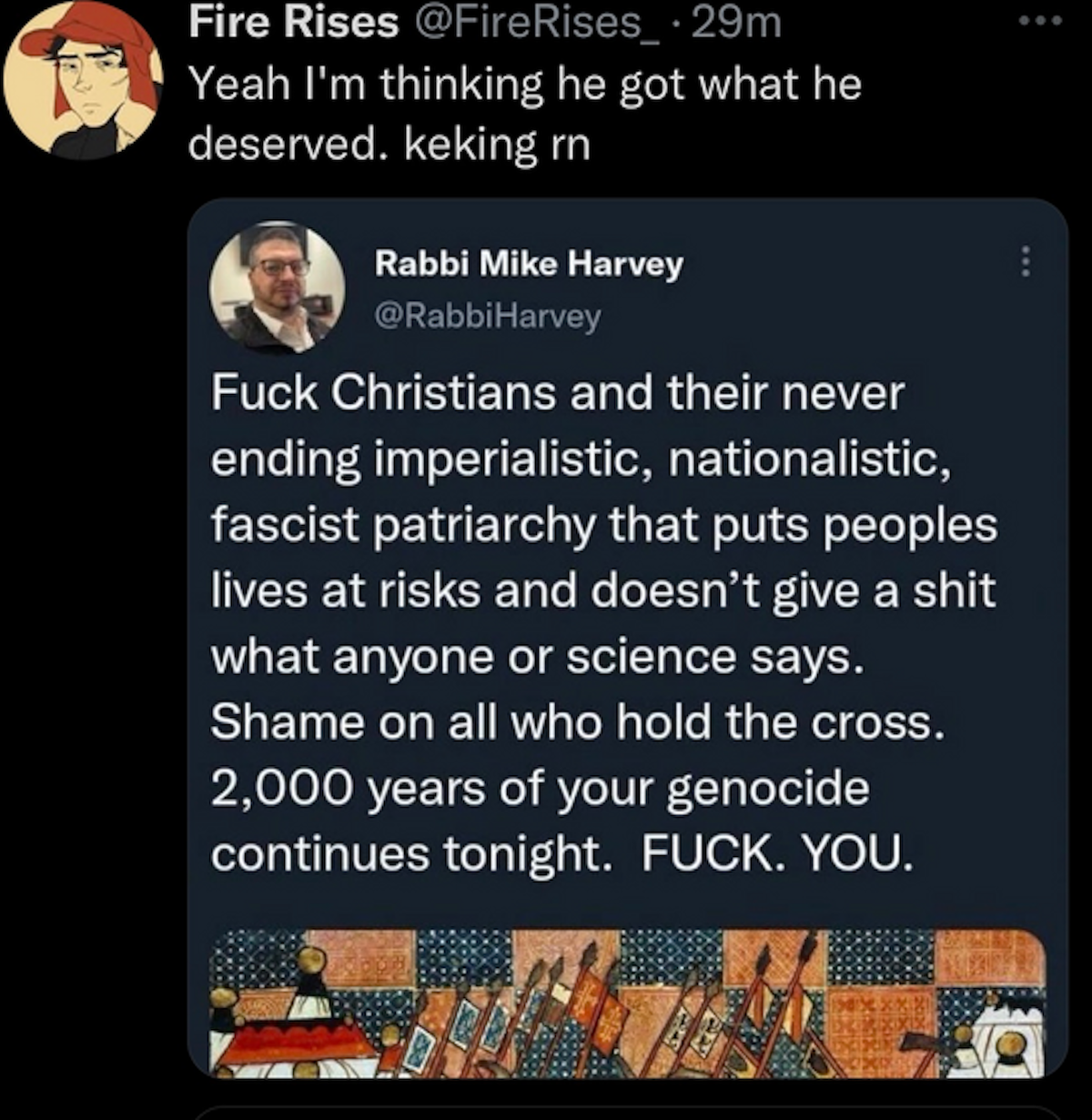Click the 29m tweet timestamp
This screenshot has width=1092, height=1120.
(736, 23)
